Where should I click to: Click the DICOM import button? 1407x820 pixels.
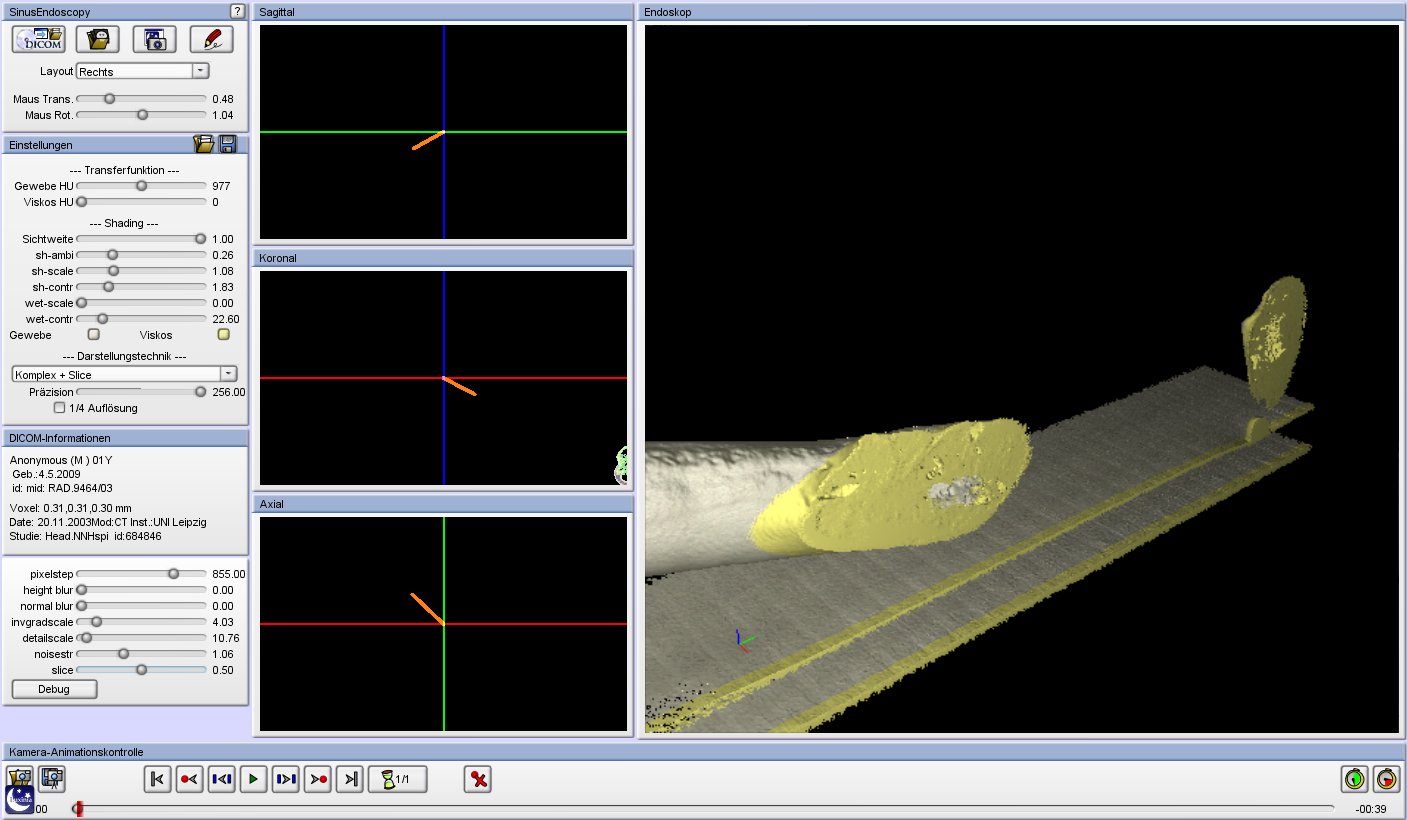38,39
